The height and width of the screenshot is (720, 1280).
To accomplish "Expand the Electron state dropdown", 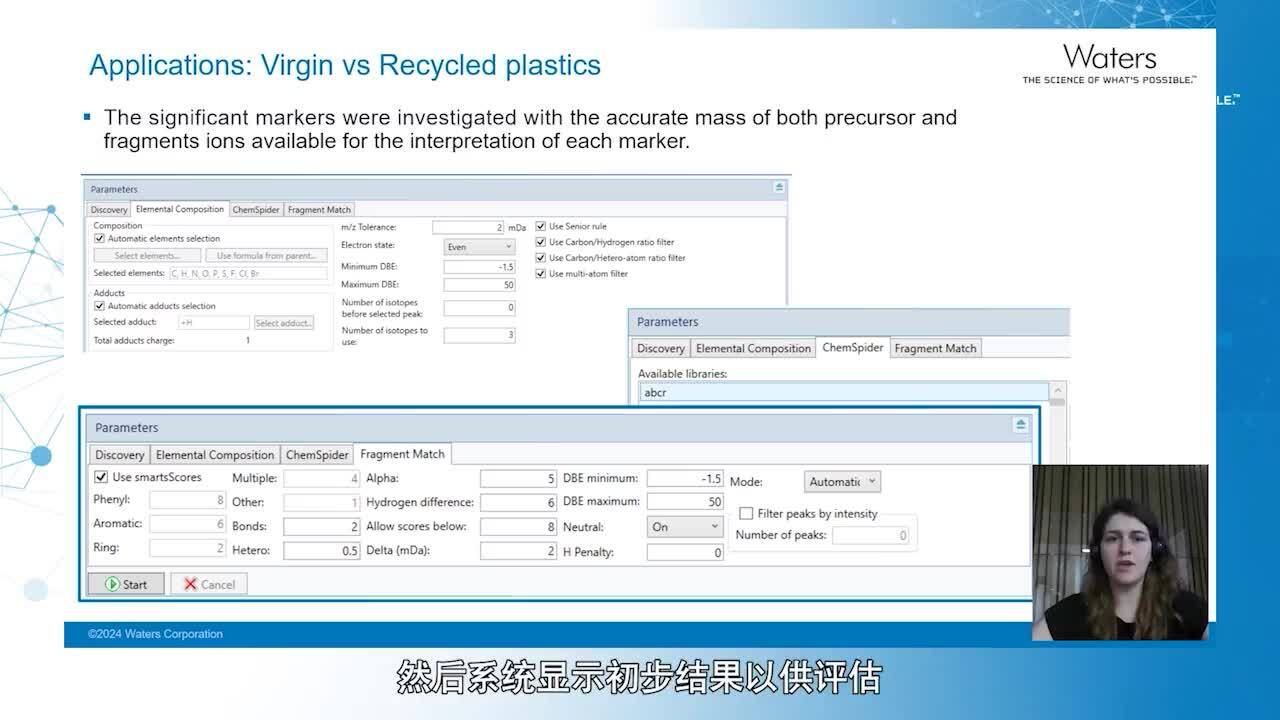I will tap(479, 247).
